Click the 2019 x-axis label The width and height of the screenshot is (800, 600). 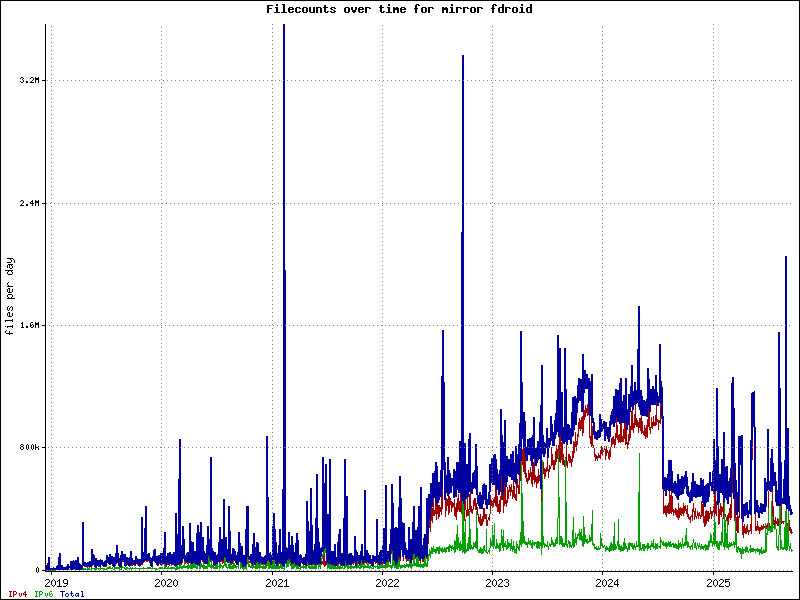click(57, 582)
